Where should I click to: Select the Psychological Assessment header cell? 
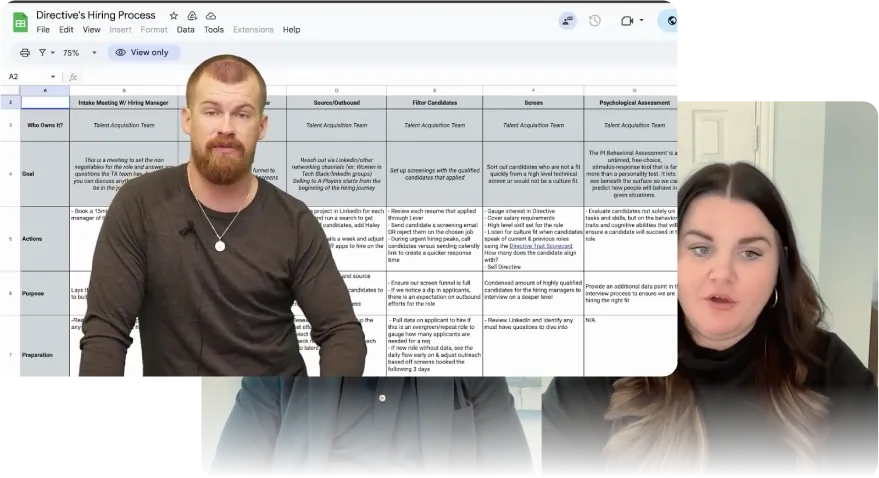(x=631, y=103)
